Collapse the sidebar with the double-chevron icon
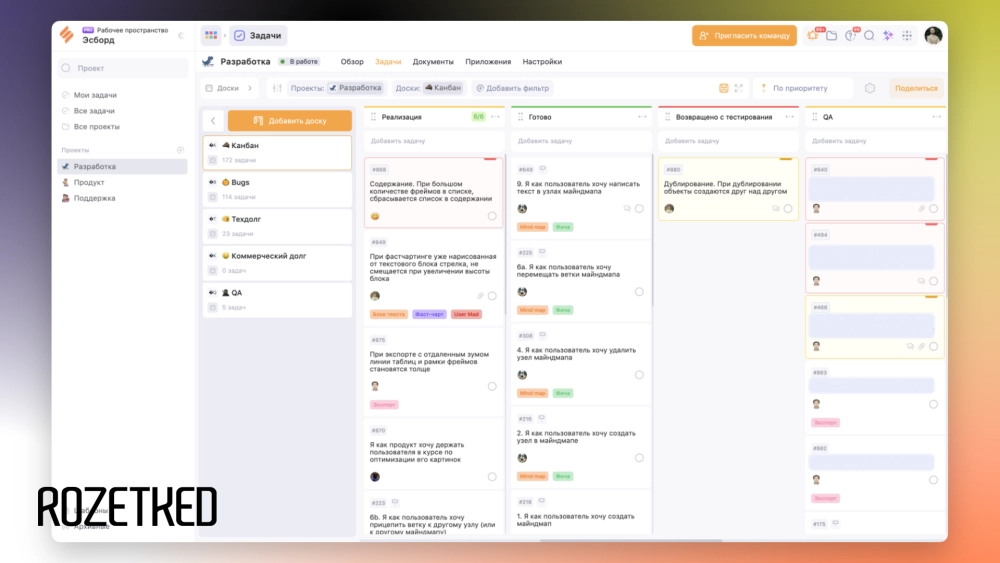Image resolution: width=1000 pixels, height=563 pixels. 181,36
